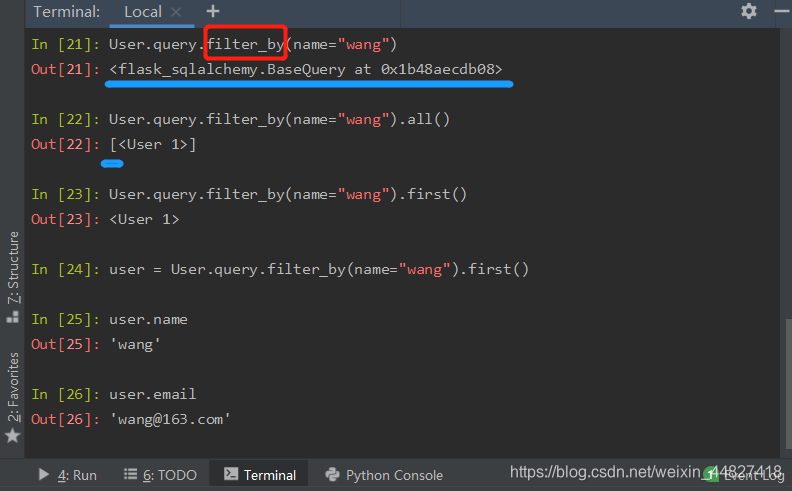Screen dimensions: 792x491
Task: Open the Structure side panel
Action: [13, 267]
